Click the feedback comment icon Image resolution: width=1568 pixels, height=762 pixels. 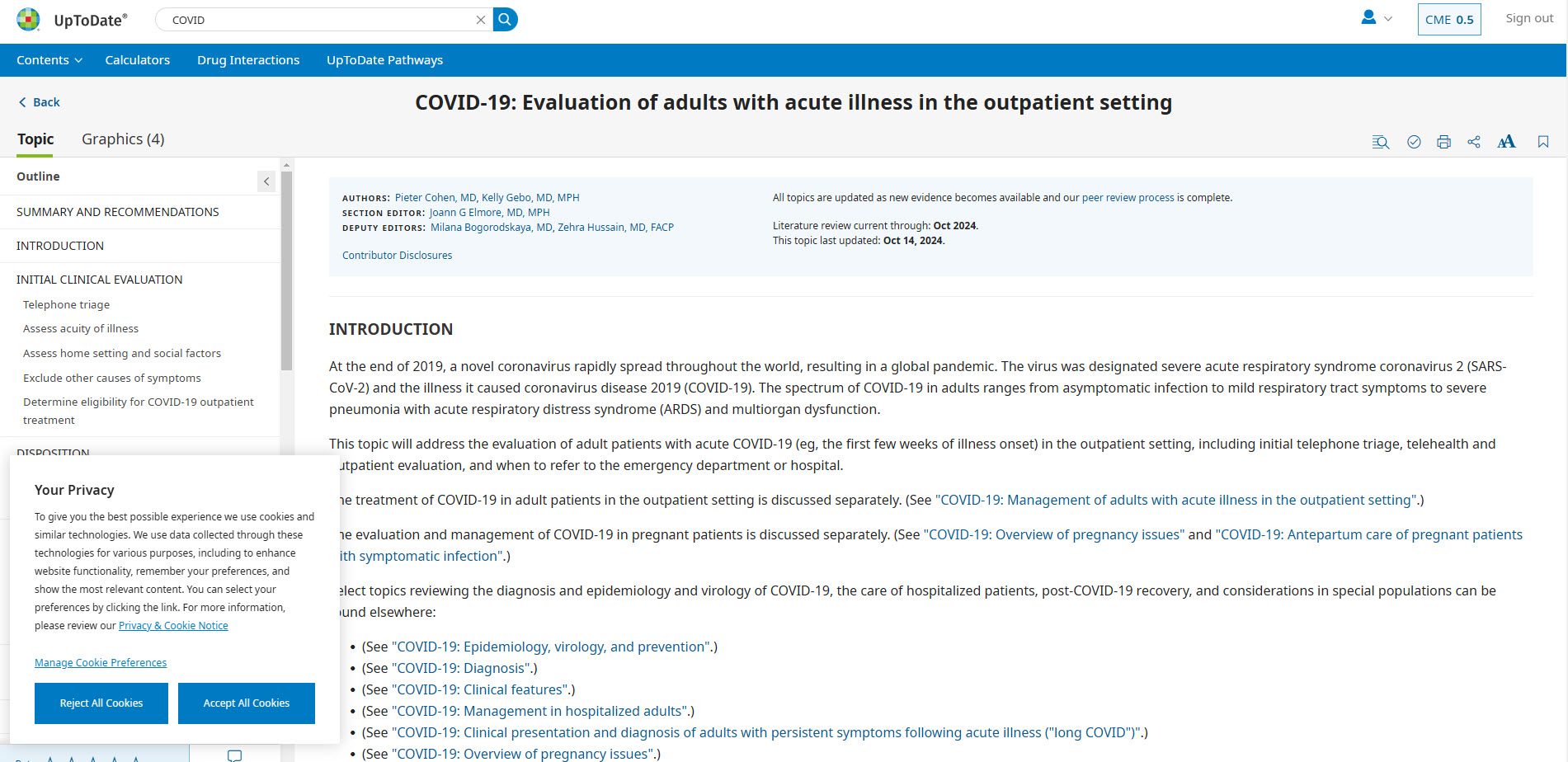click(234, 755)
